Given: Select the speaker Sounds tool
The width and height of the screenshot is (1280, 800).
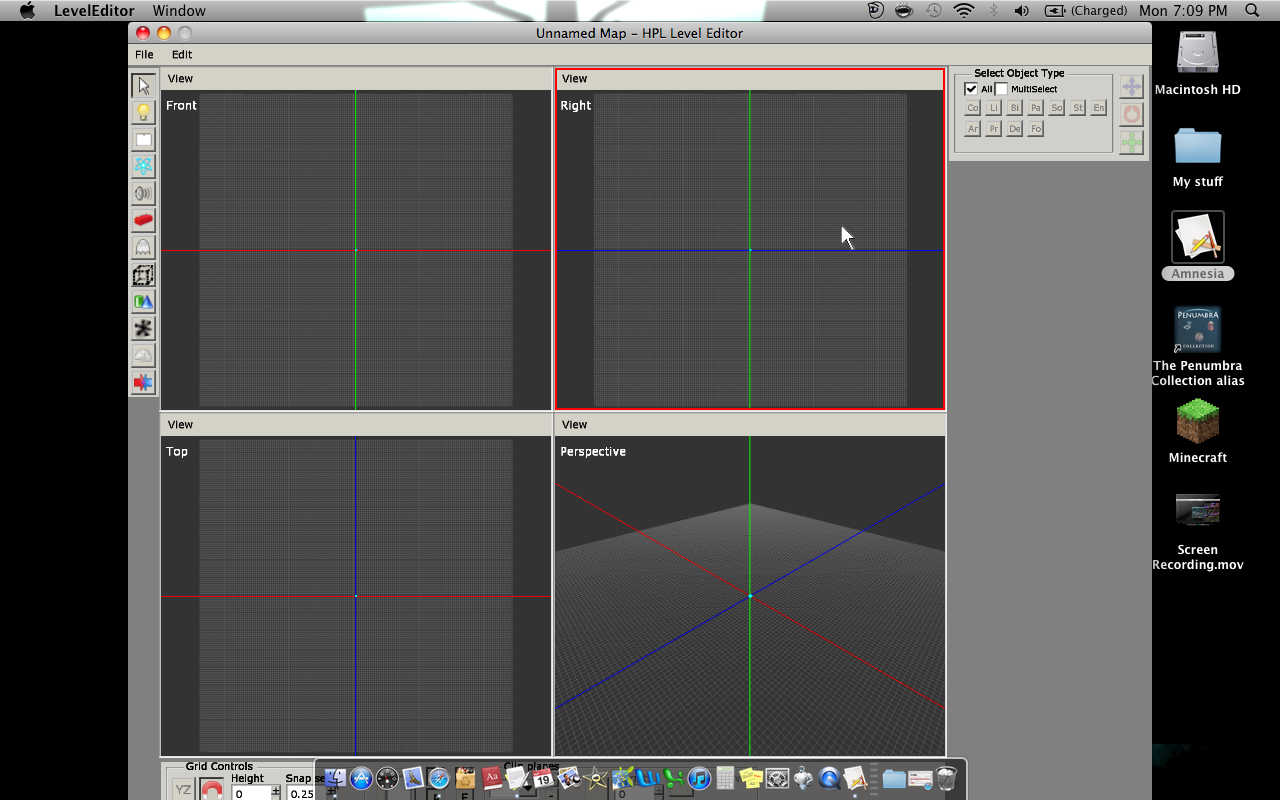Looking at the screenshot, I should pos(144,194).
